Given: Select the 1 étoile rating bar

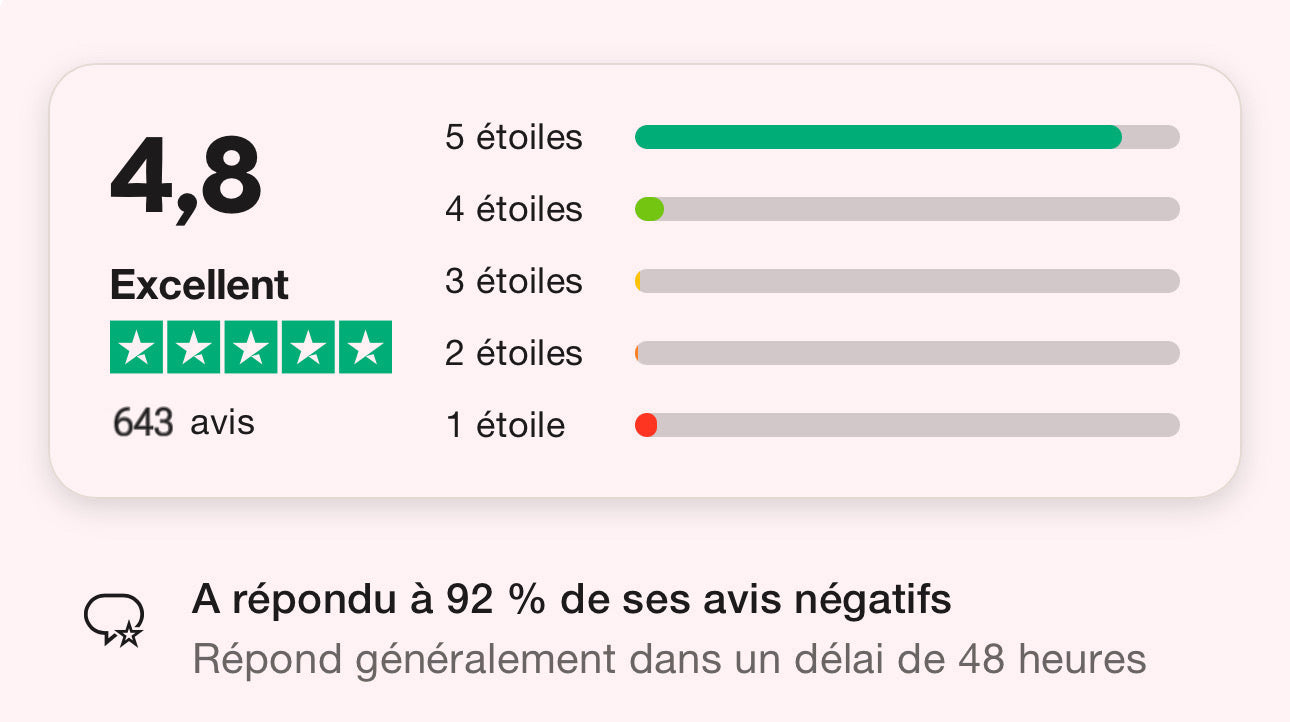Looking at the screenshot, I should [x=907, y=425].
